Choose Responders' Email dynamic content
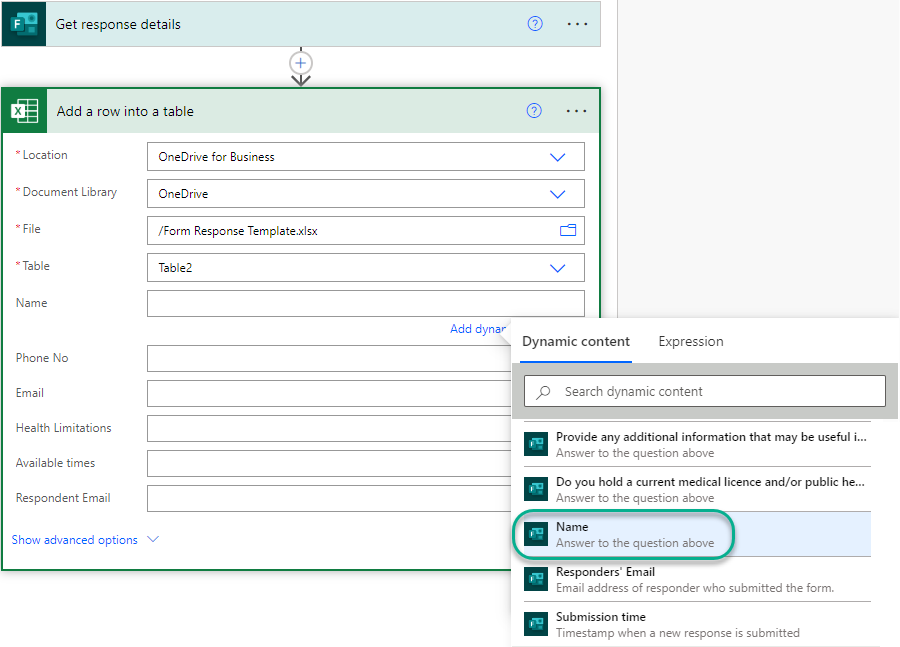The width and height of the screenshot is (900, 647). click(690, 579)
